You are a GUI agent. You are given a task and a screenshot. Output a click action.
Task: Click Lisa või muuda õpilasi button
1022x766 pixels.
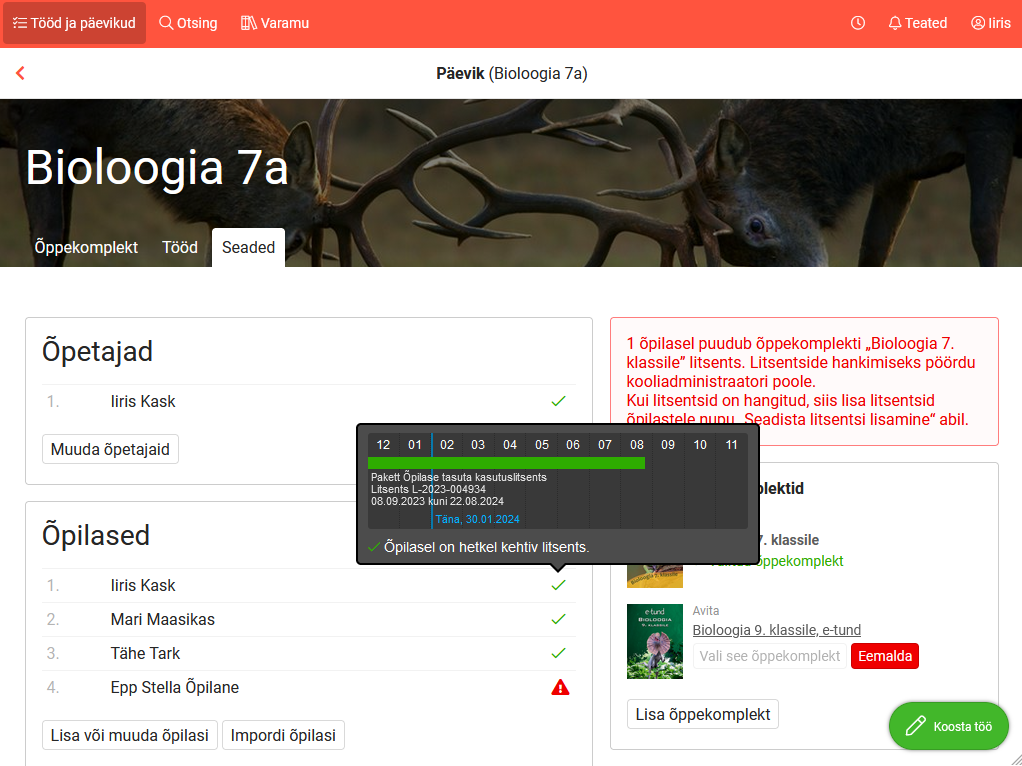(130, 735)
